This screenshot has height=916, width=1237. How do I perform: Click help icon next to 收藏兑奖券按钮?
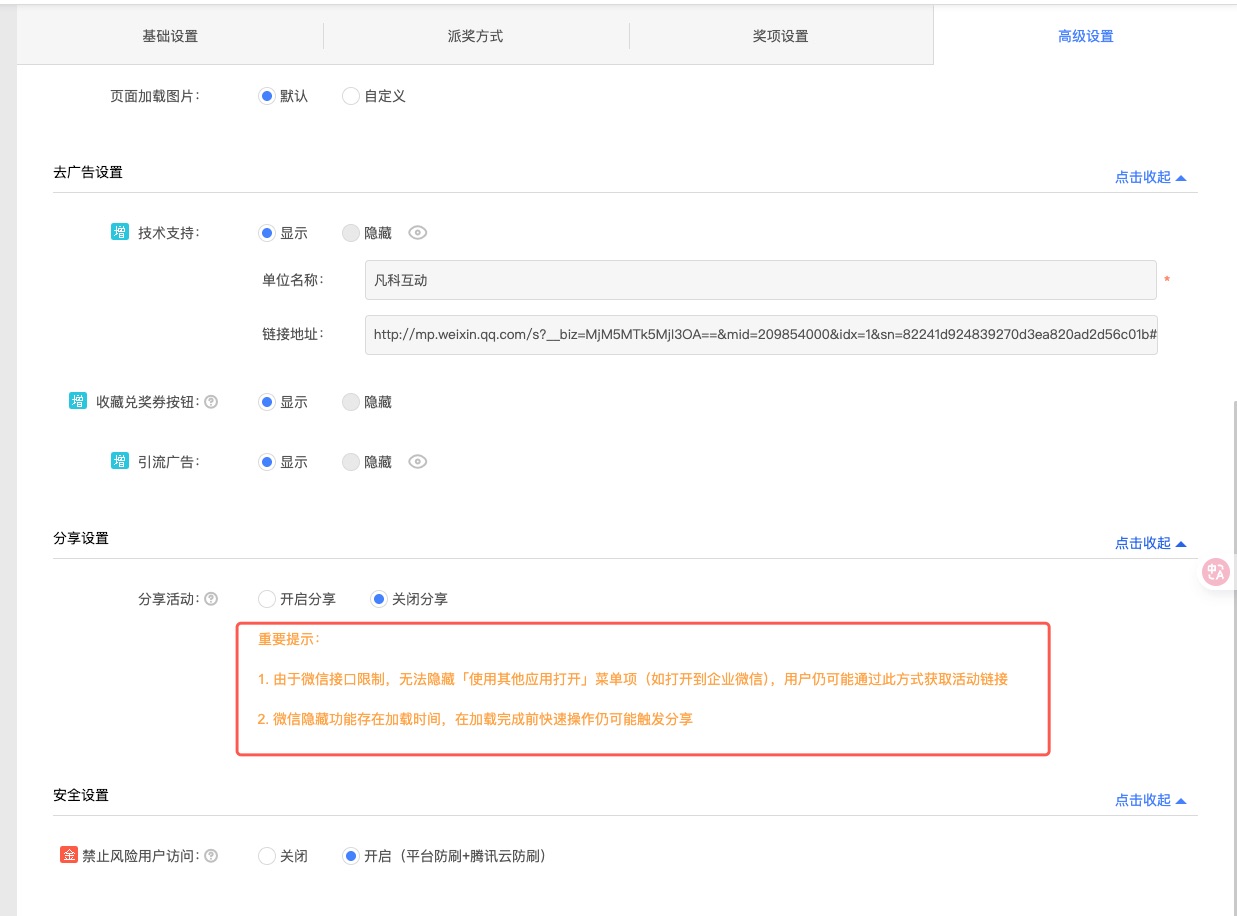pyautogui.click(x=211, y=402)
